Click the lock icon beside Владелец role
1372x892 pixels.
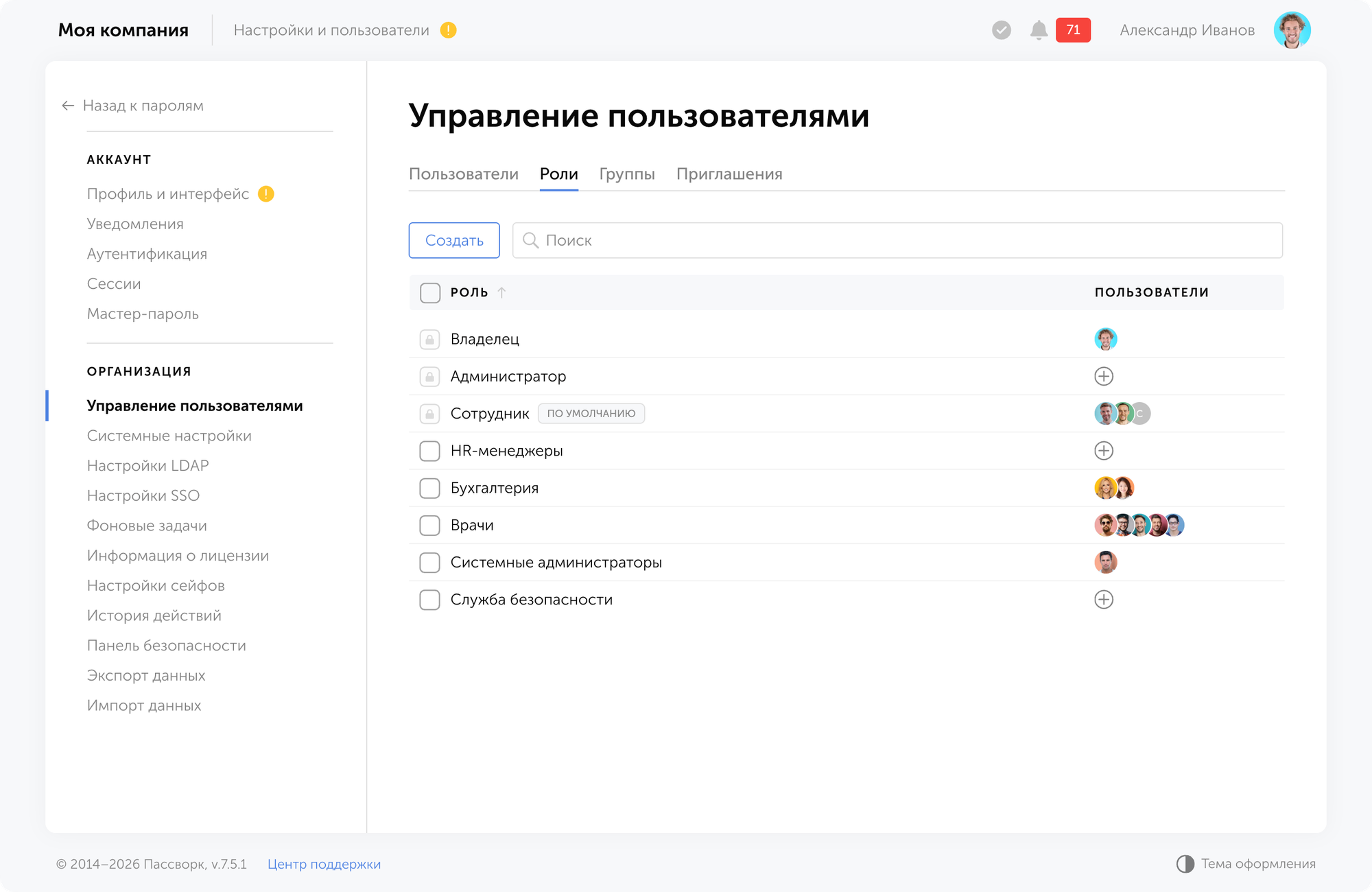(x=429, y=339)
